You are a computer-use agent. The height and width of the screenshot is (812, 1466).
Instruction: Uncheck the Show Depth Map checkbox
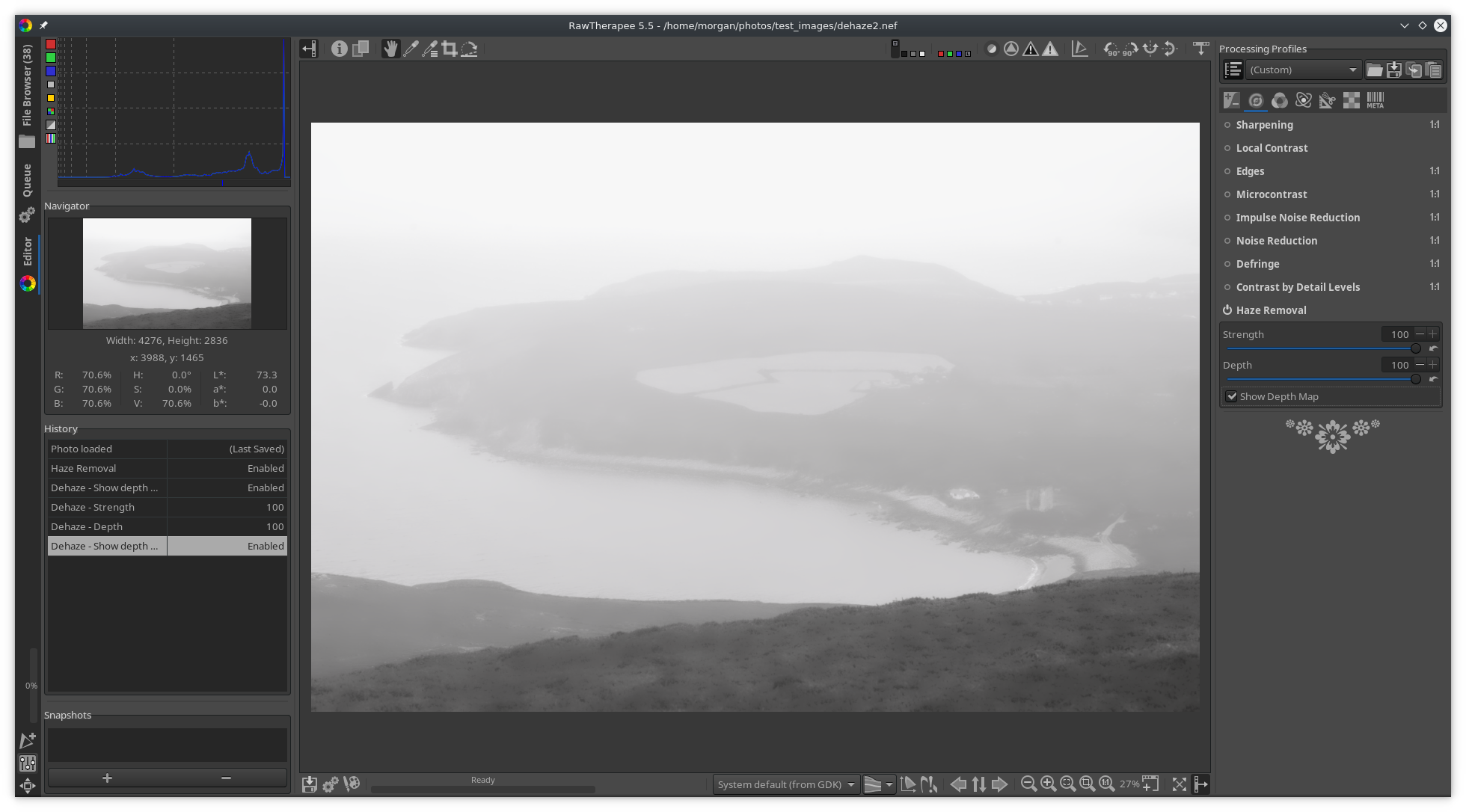[x=1231, y=396]
